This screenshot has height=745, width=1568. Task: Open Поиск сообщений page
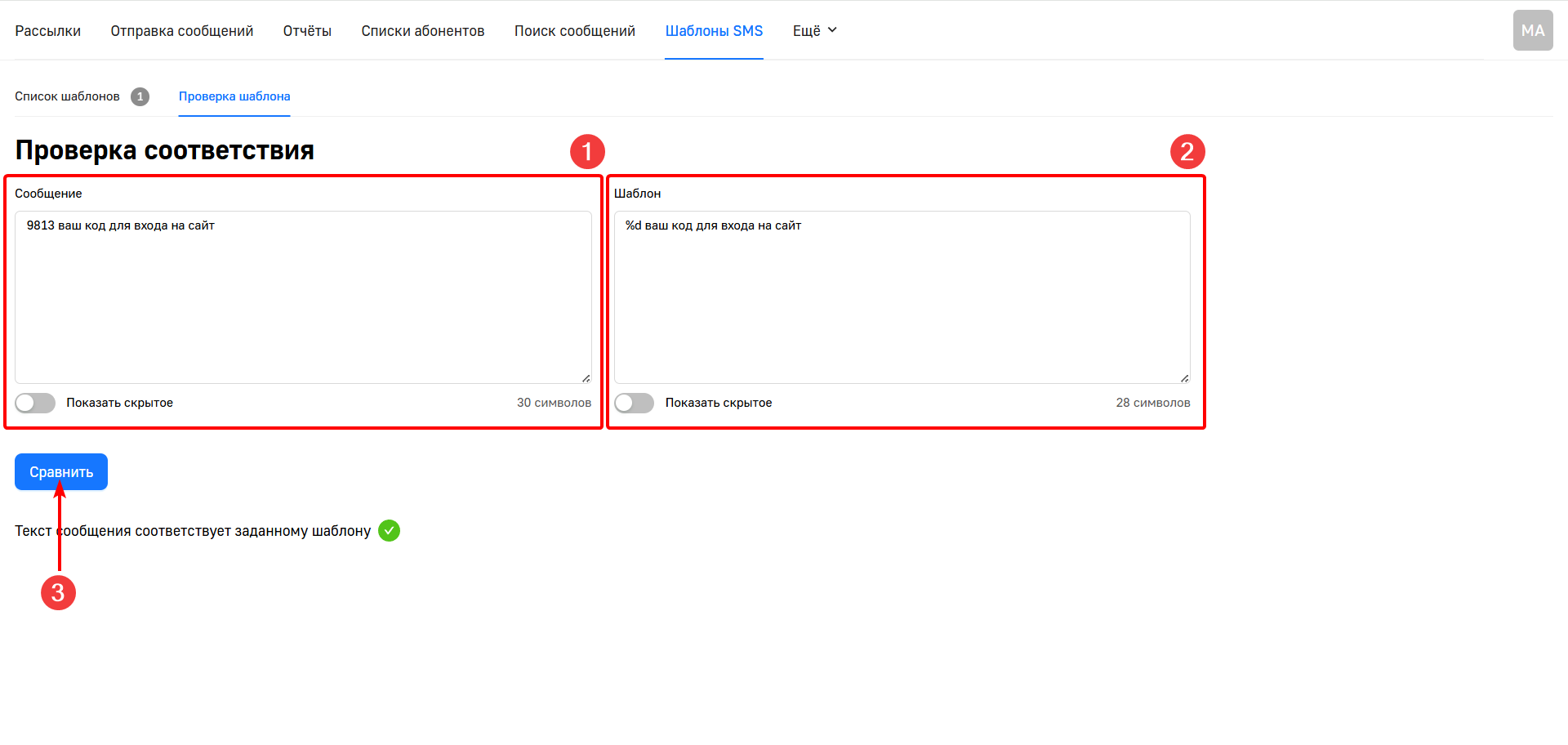(574, 31)
